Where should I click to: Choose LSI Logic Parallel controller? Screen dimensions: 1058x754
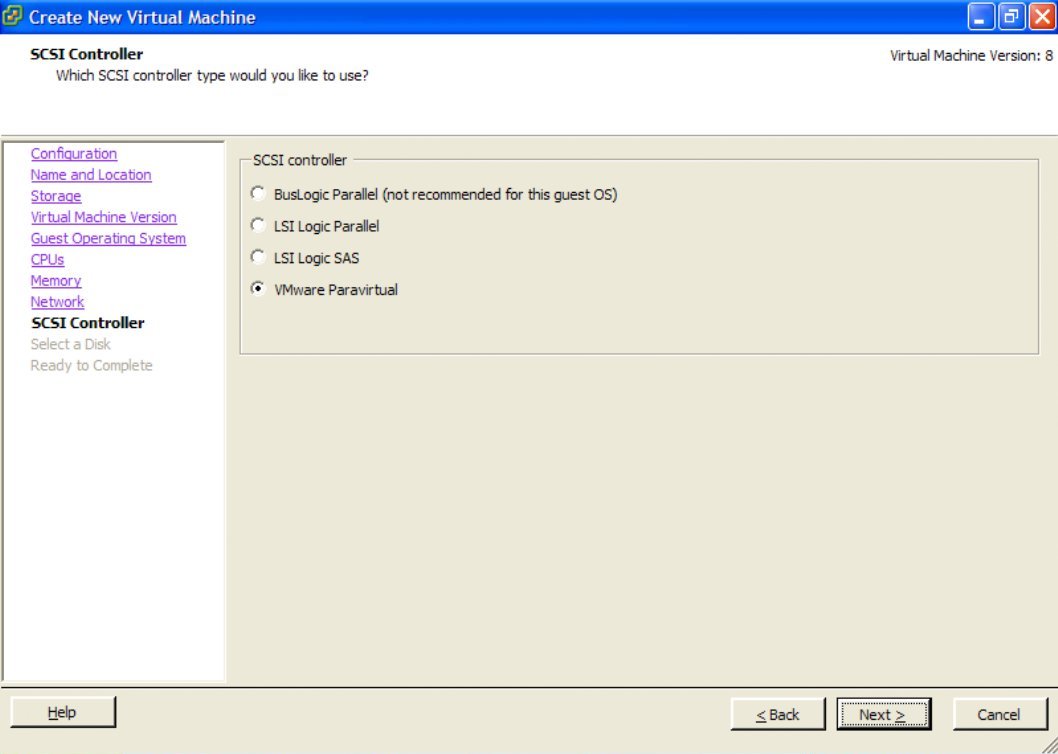tap(257, 226)
